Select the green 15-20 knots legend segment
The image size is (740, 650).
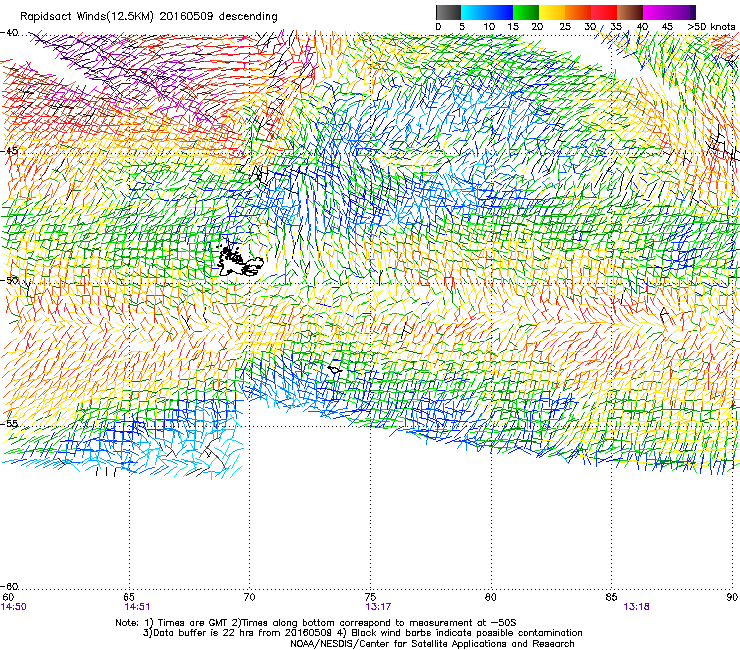click(x=526, y=12)
